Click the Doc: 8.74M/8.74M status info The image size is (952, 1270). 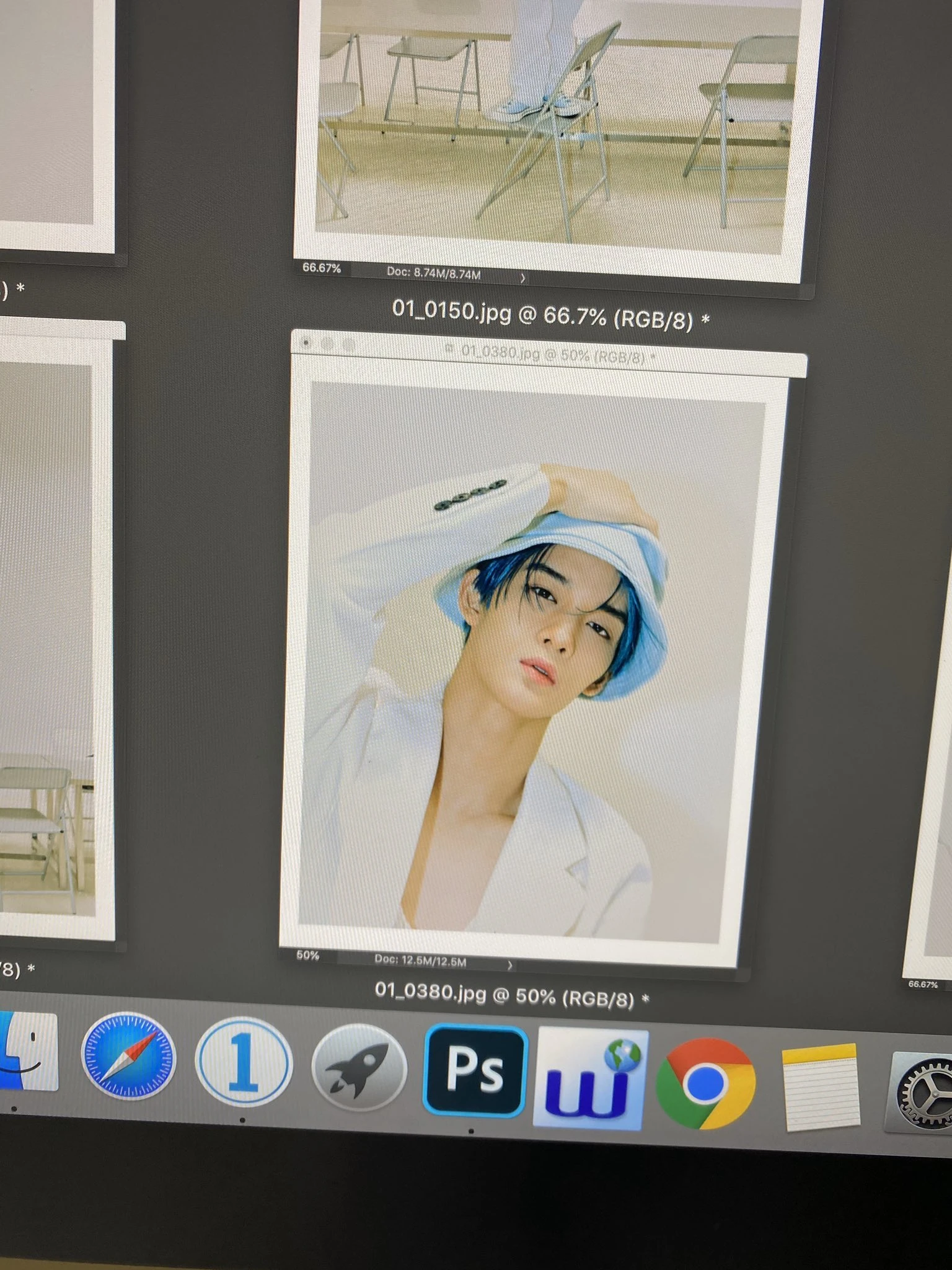[x=434, y=273]
